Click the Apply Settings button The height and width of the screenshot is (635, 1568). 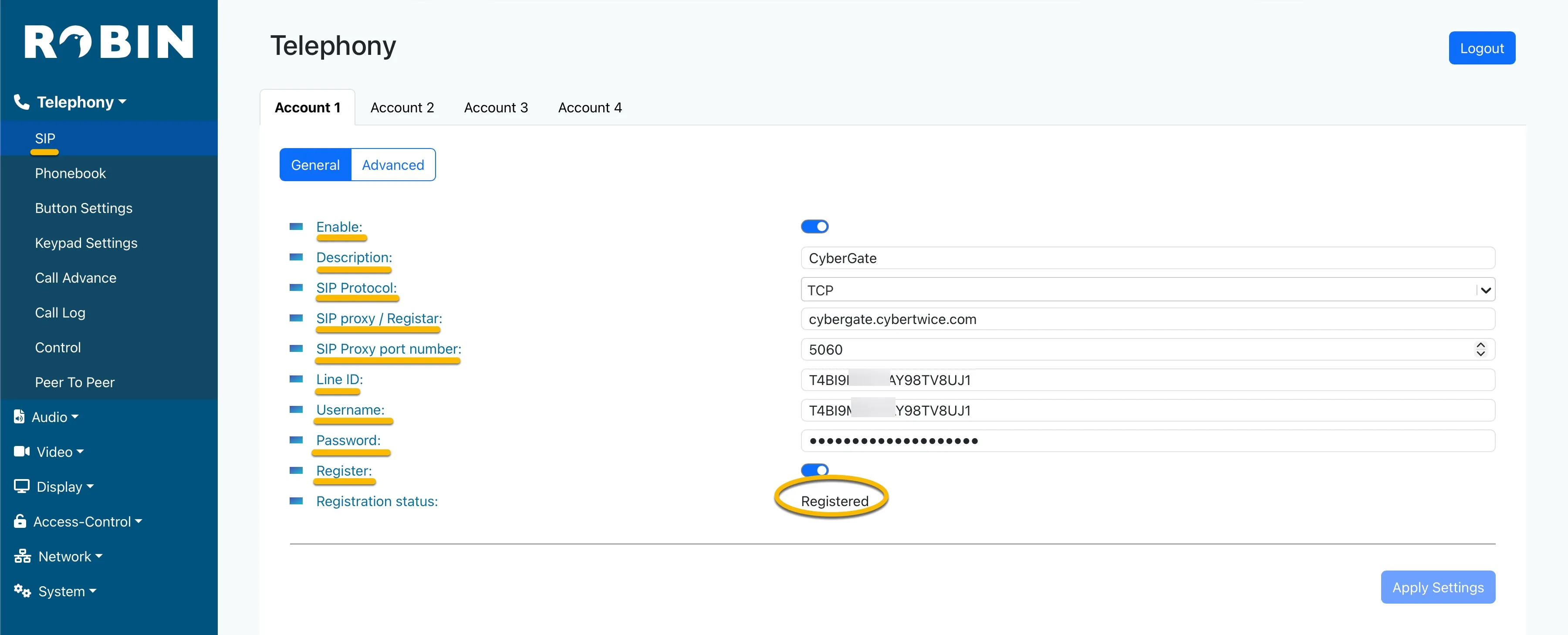1438,587
